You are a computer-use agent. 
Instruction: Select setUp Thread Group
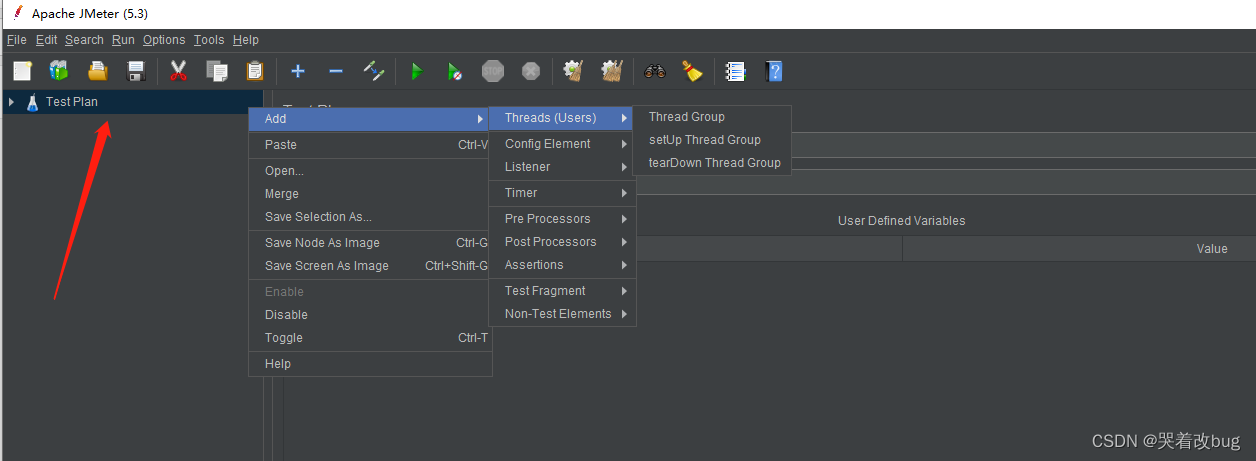coord(712,140)
